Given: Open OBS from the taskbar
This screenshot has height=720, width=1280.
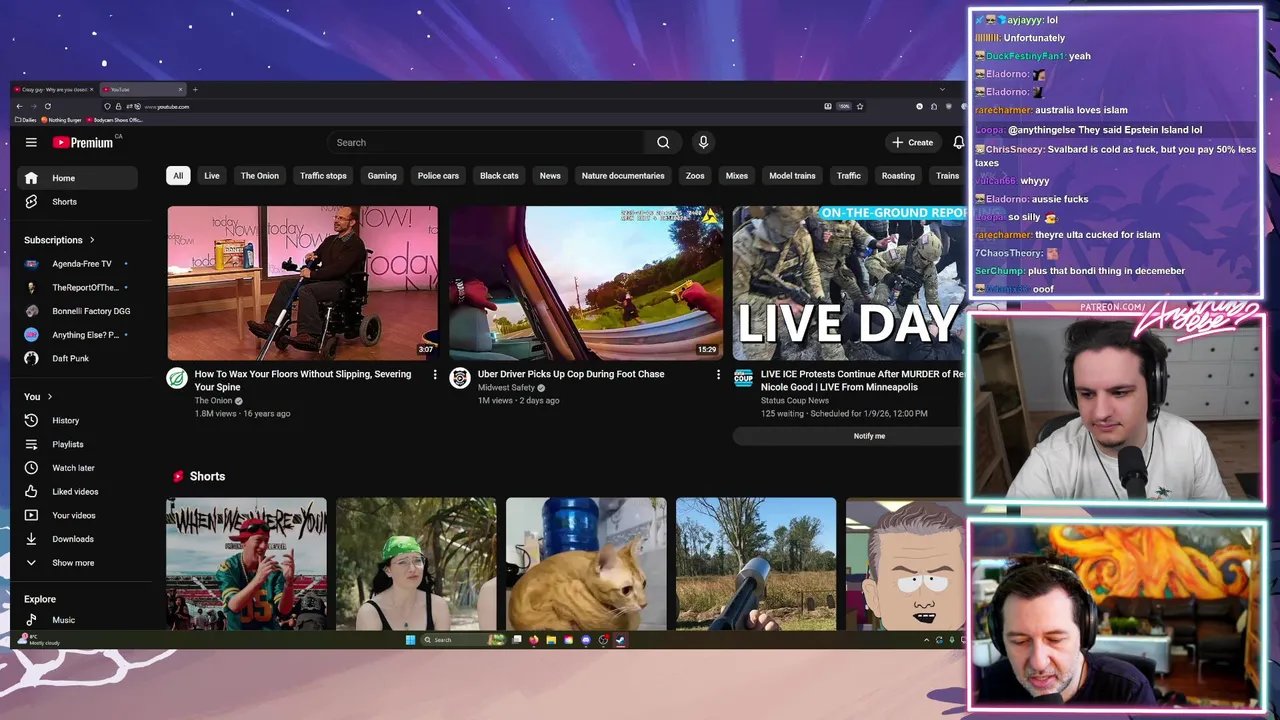Looking at the screenshot, I should (x=603, y=640).
